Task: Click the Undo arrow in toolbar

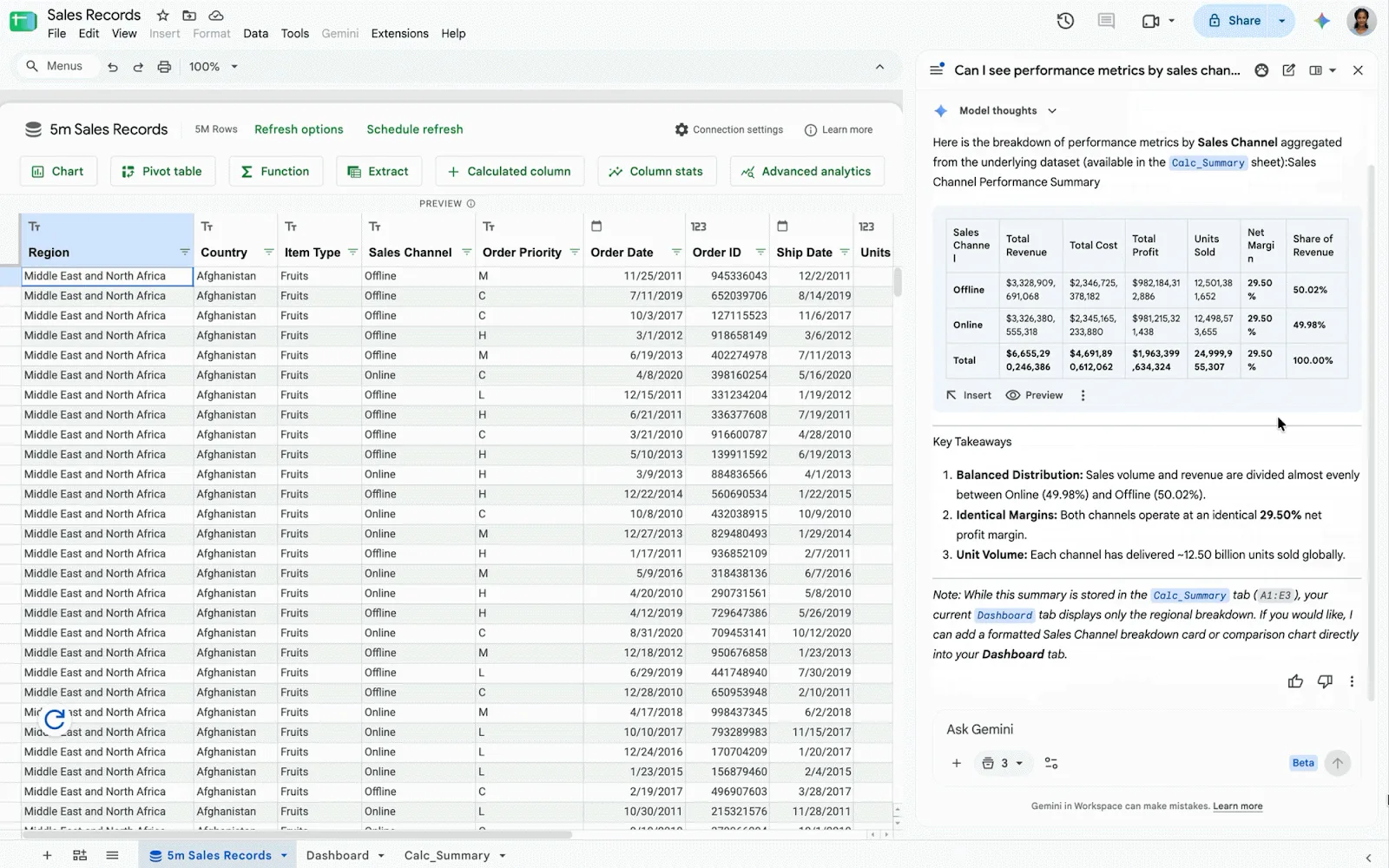Action: [113, 67]
